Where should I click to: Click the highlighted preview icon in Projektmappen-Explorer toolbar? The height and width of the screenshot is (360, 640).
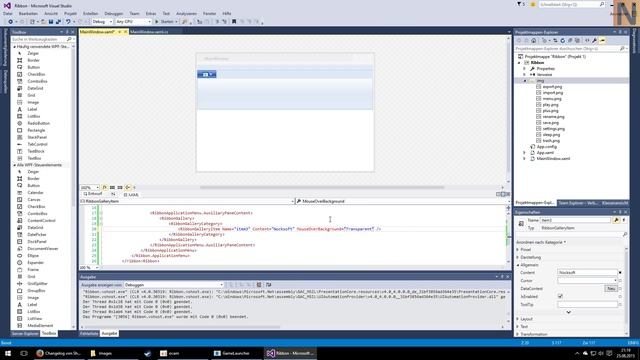pyautogui.click(x=602, y=40)
